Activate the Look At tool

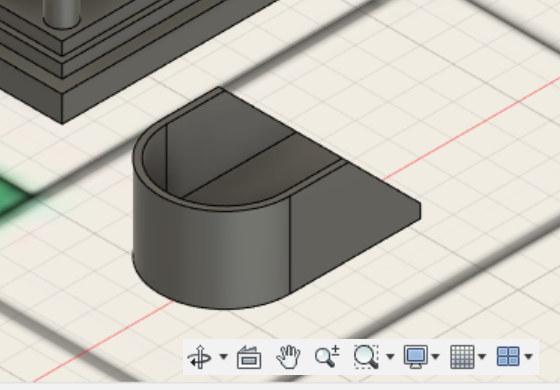pyautogui.click(x=249, y=357)
